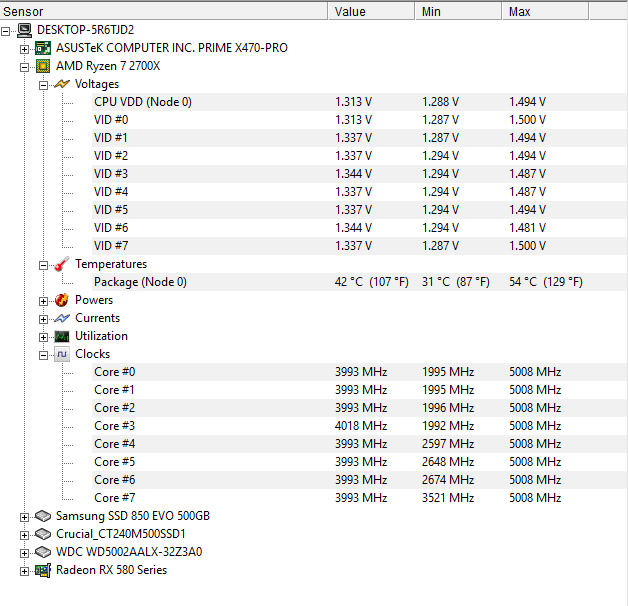Expand the Utilization section

click(x=43, y=337)
